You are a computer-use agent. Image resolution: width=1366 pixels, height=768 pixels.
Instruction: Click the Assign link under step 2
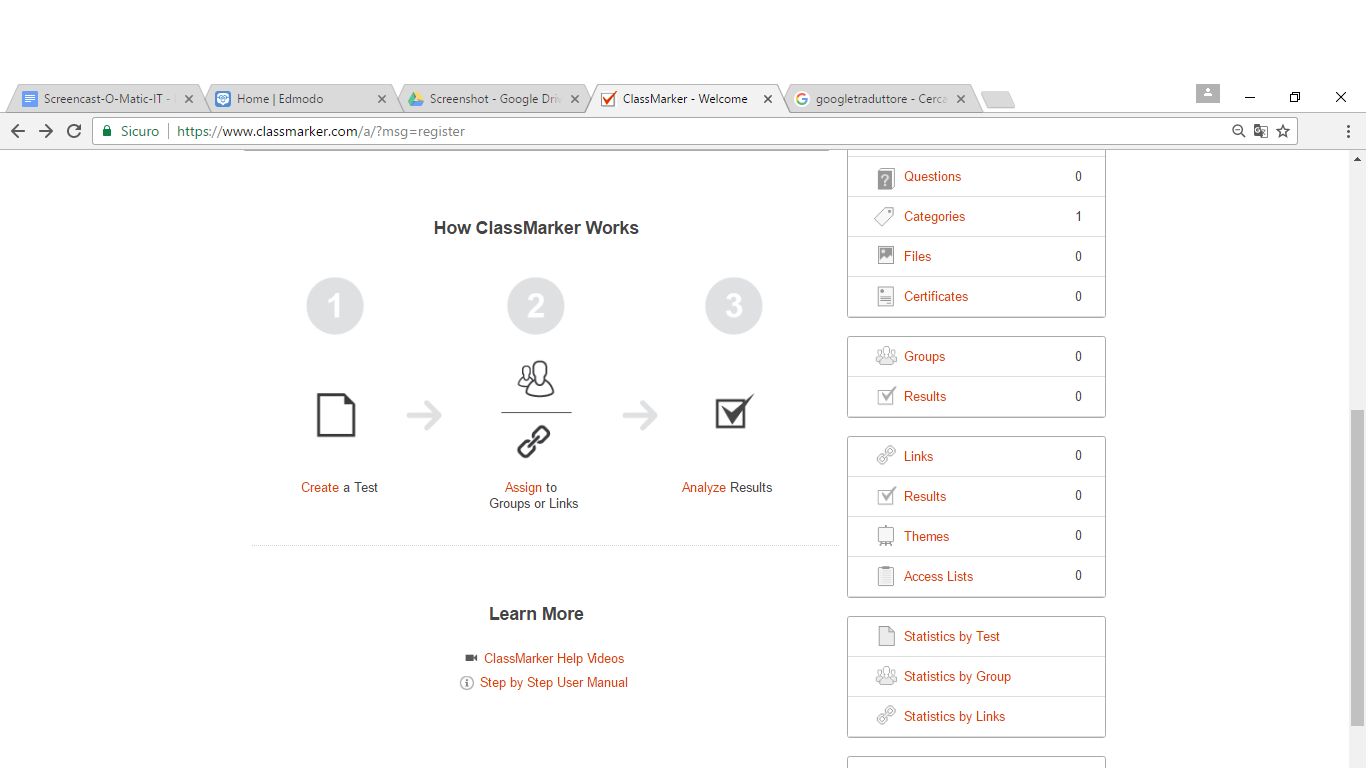click(523, 488)
